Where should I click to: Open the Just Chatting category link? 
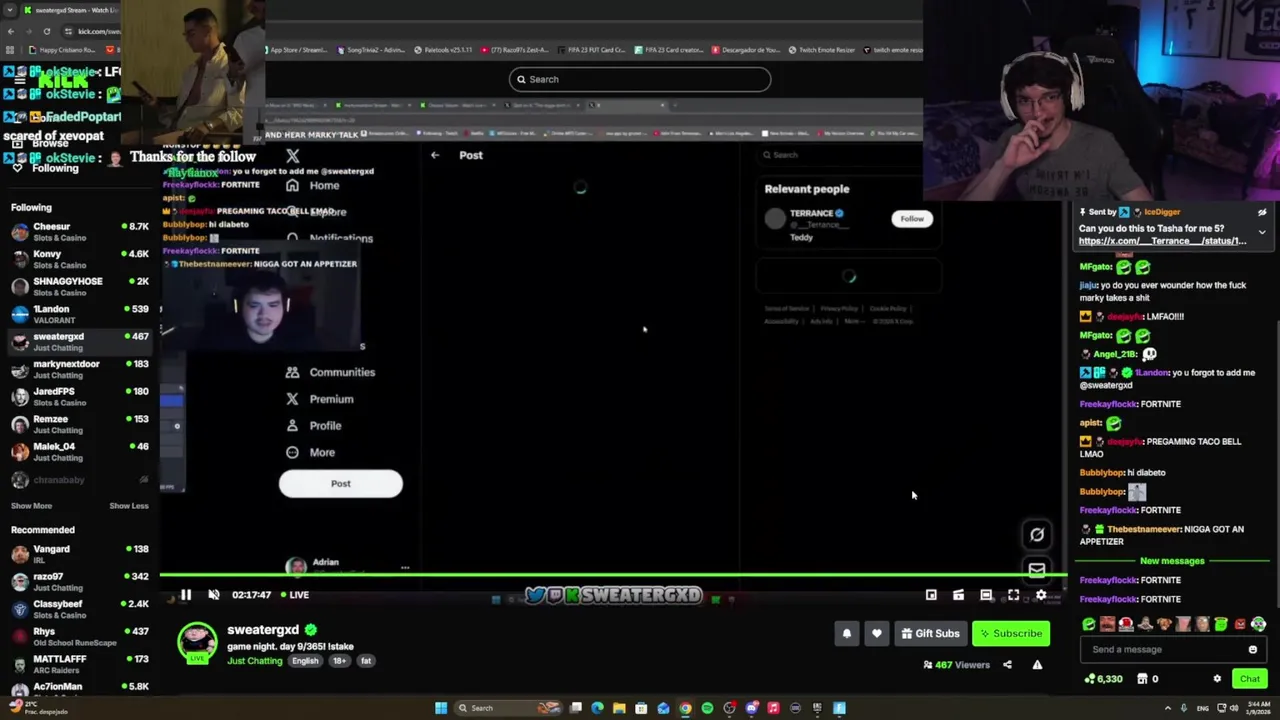tap(255, 661)
